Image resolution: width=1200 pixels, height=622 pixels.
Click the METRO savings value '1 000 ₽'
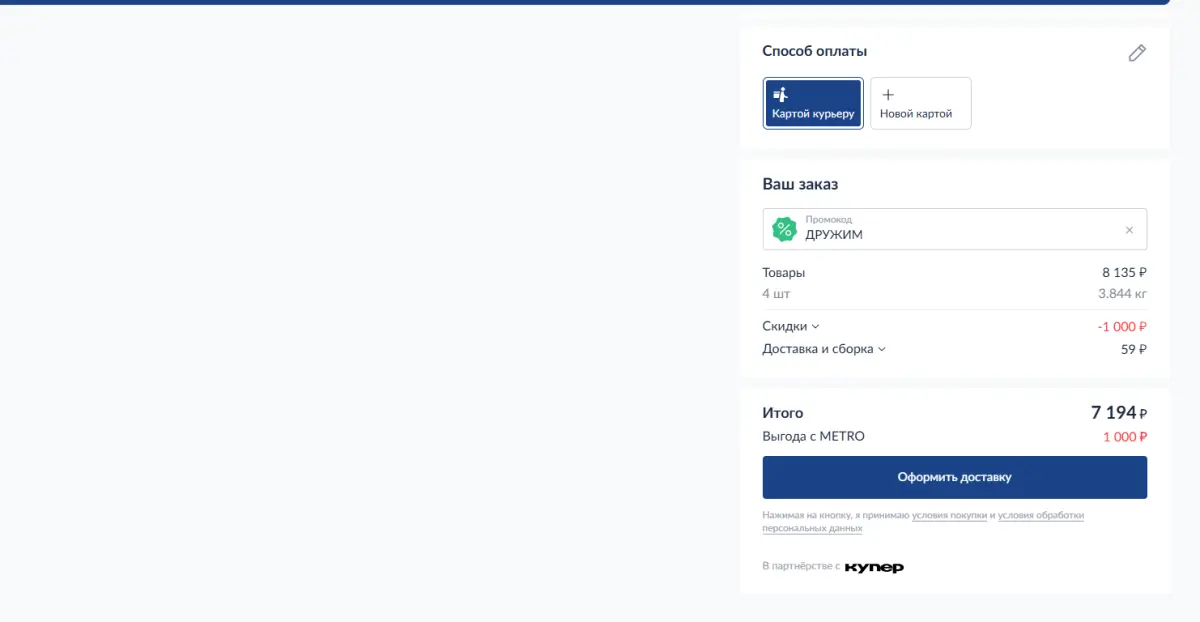1125,437
